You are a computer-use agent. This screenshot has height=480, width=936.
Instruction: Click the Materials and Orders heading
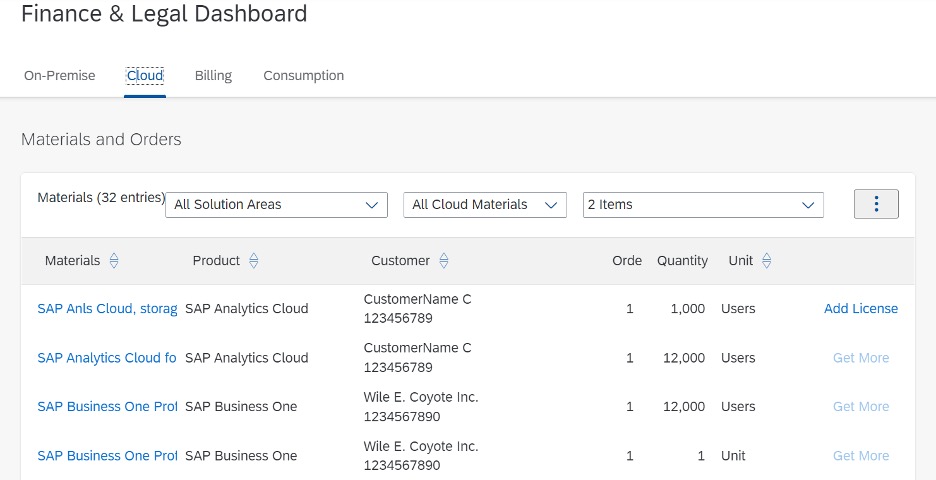coord(101,139)
